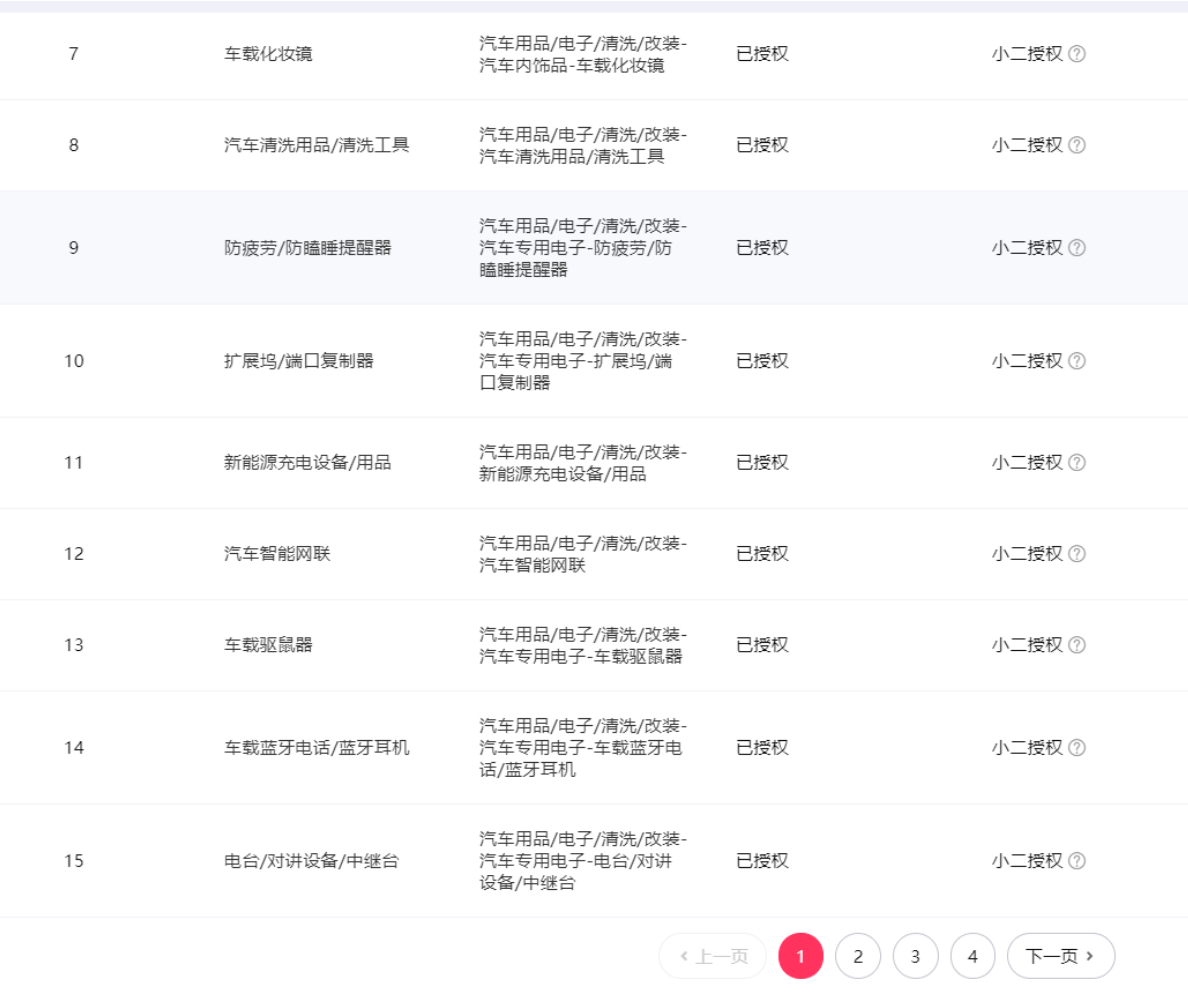1188x992 pixels.
Task: Show authorization help for row 12
Action: click(1077, 554)
